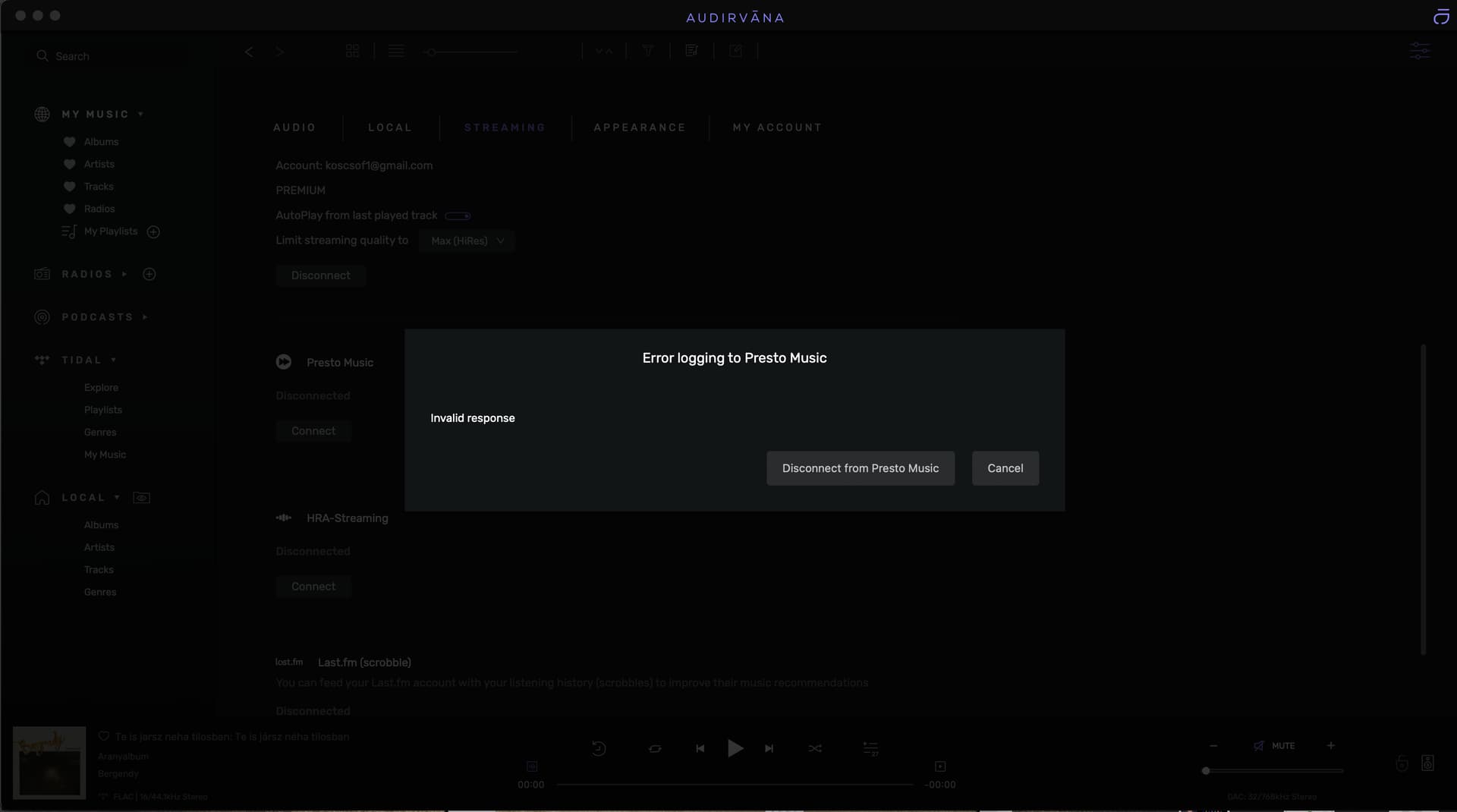Disconnect the premium streaming account
The width and height of the screenshot is (1457, 812).
coord(321,275)
